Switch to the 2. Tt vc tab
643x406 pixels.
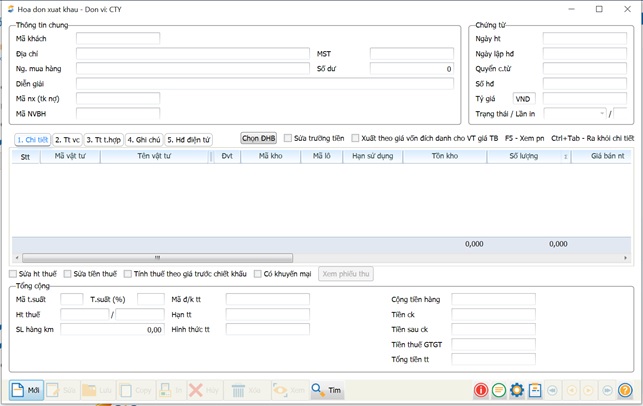click(67, 140)
